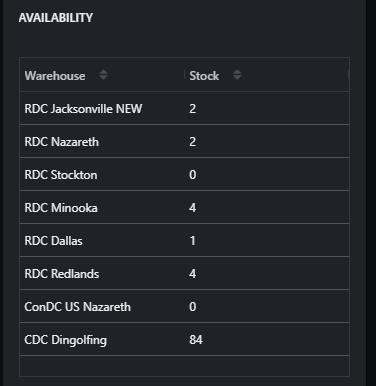Click the AVAILABILITY section heading
Viewport: 376px width, 386px height.
point(56,18)
